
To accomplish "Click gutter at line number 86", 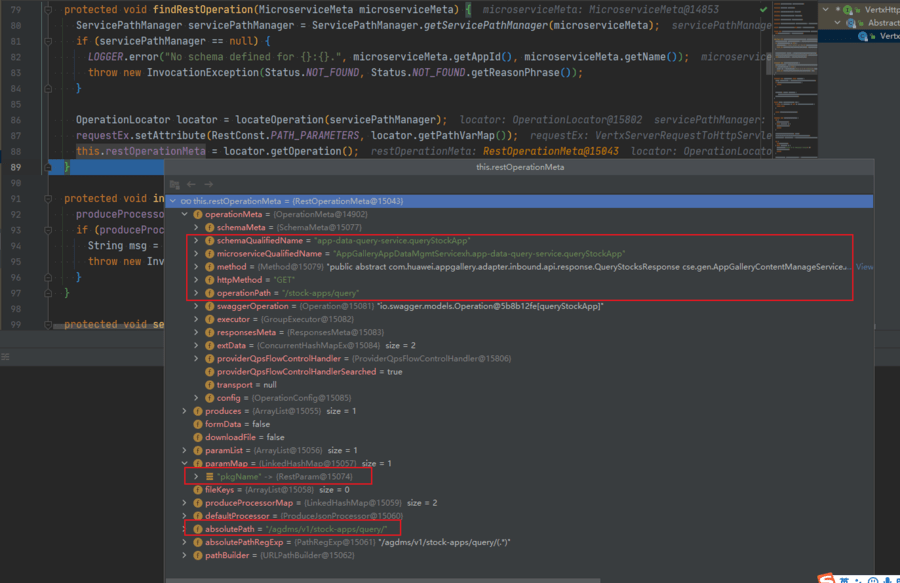I will click(x=16, y=120).
